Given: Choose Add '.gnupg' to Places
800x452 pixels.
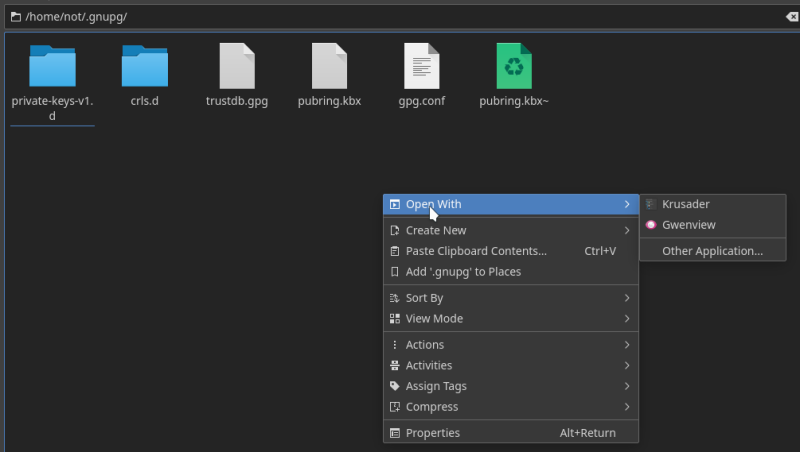Looking at the screenshot, I should coord(511,272).
